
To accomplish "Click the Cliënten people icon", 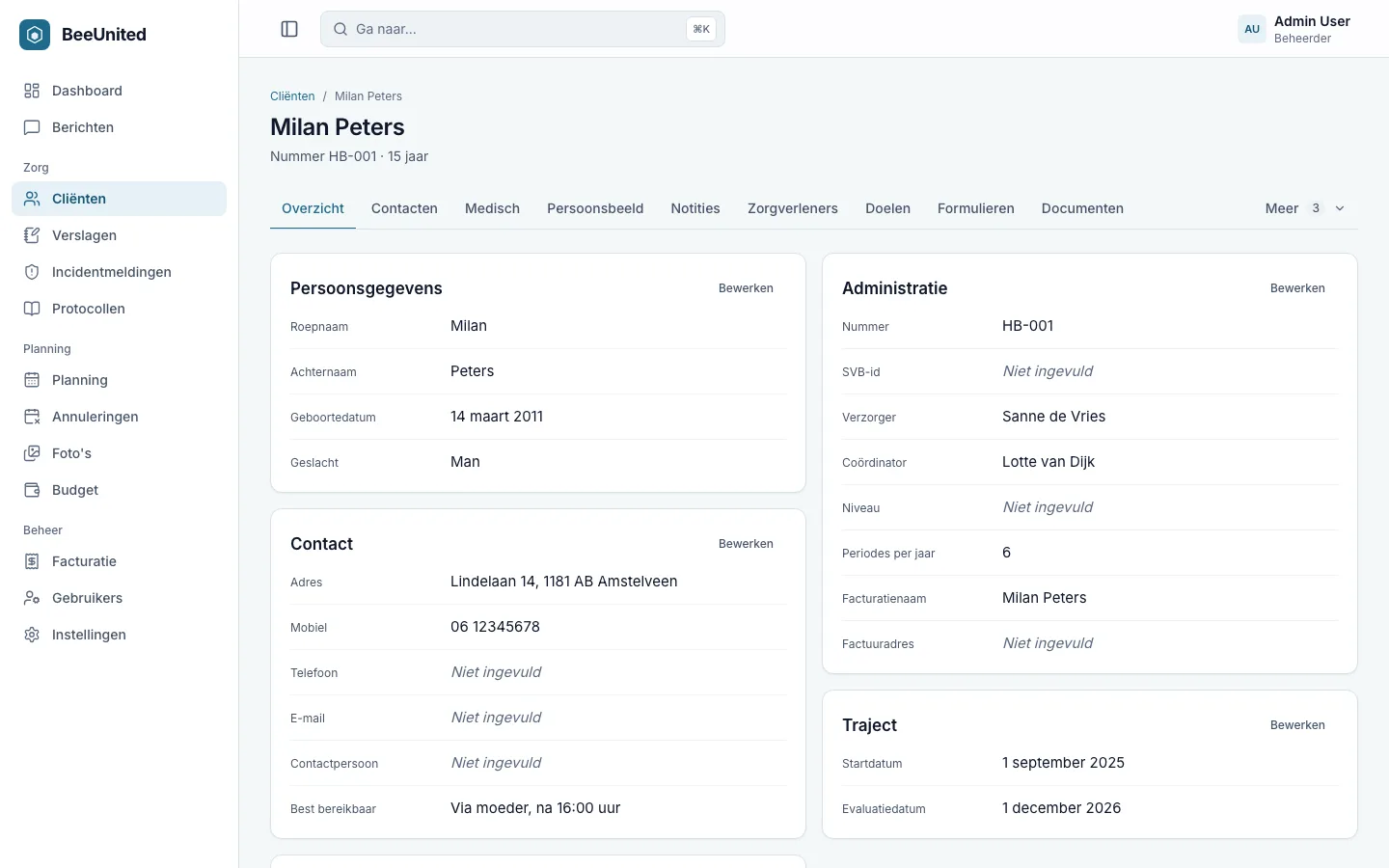I will 32,199.
